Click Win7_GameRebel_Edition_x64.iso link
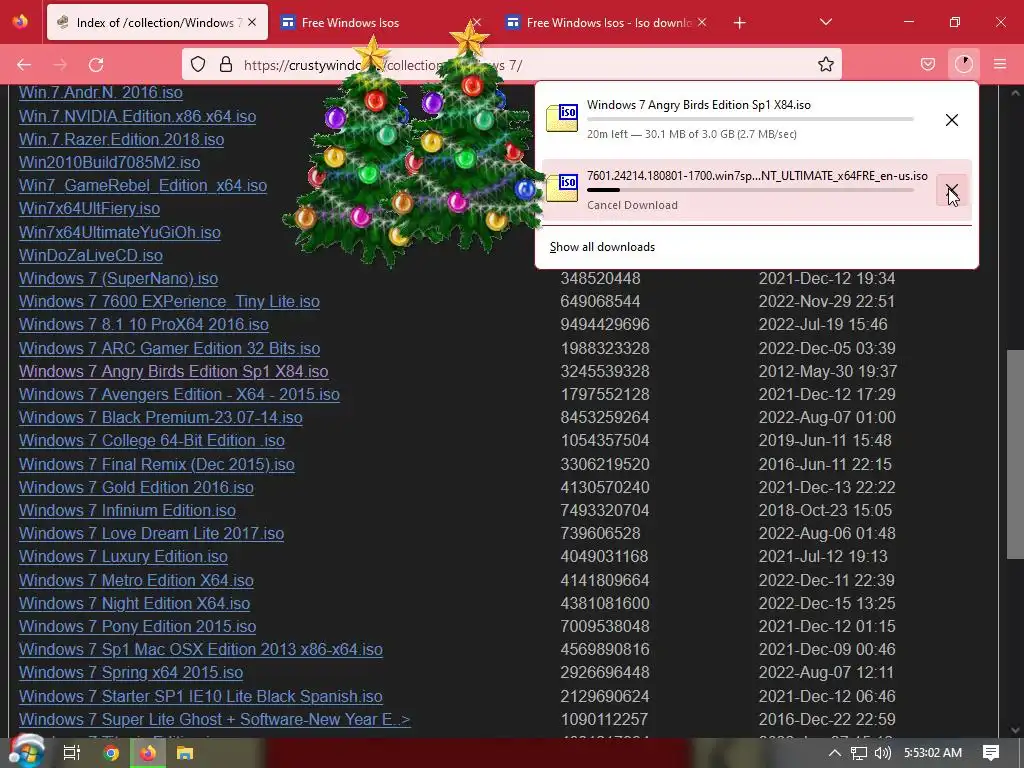 tap(142, 185)
